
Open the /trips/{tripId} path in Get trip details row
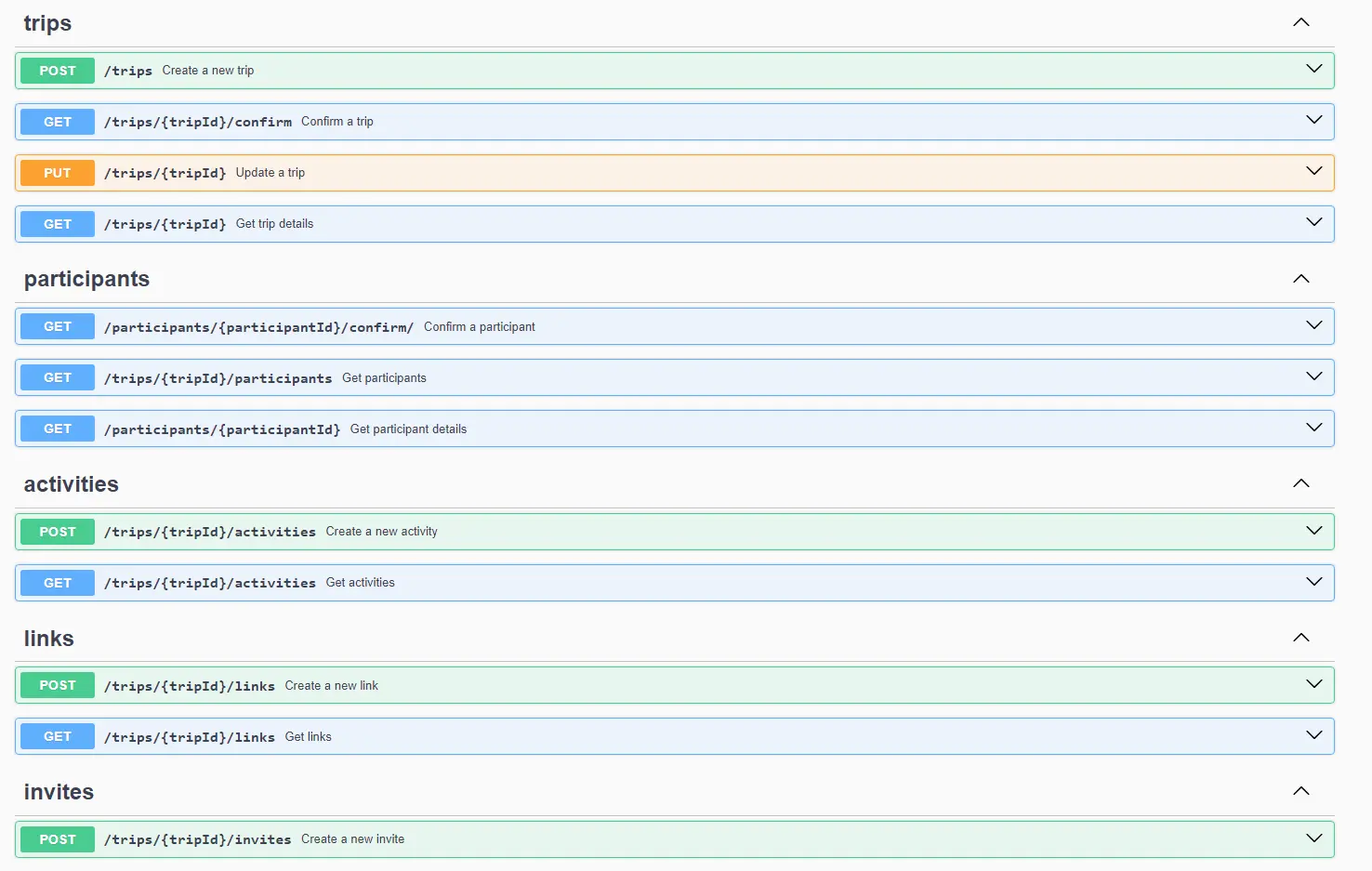pos(165,224)
